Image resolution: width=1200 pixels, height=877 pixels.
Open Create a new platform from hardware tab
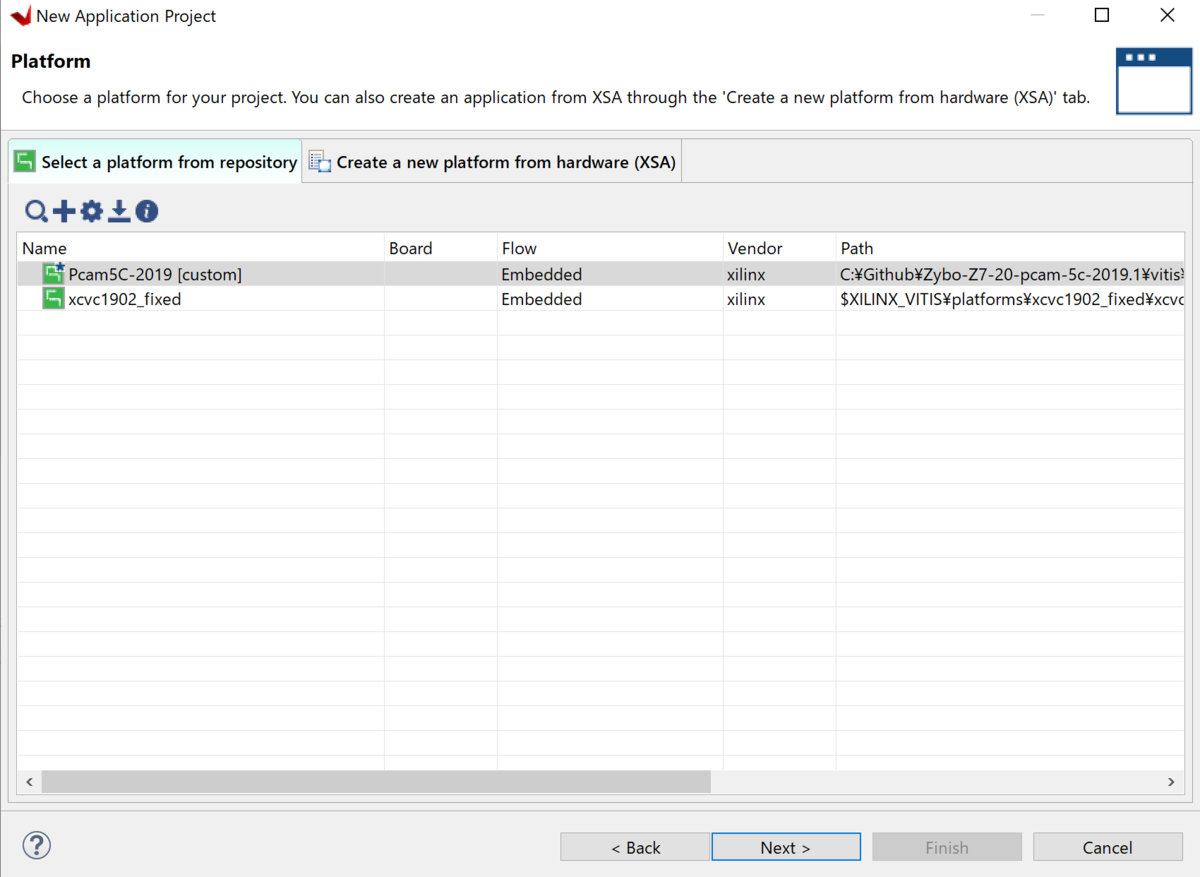tap(492, 162)
